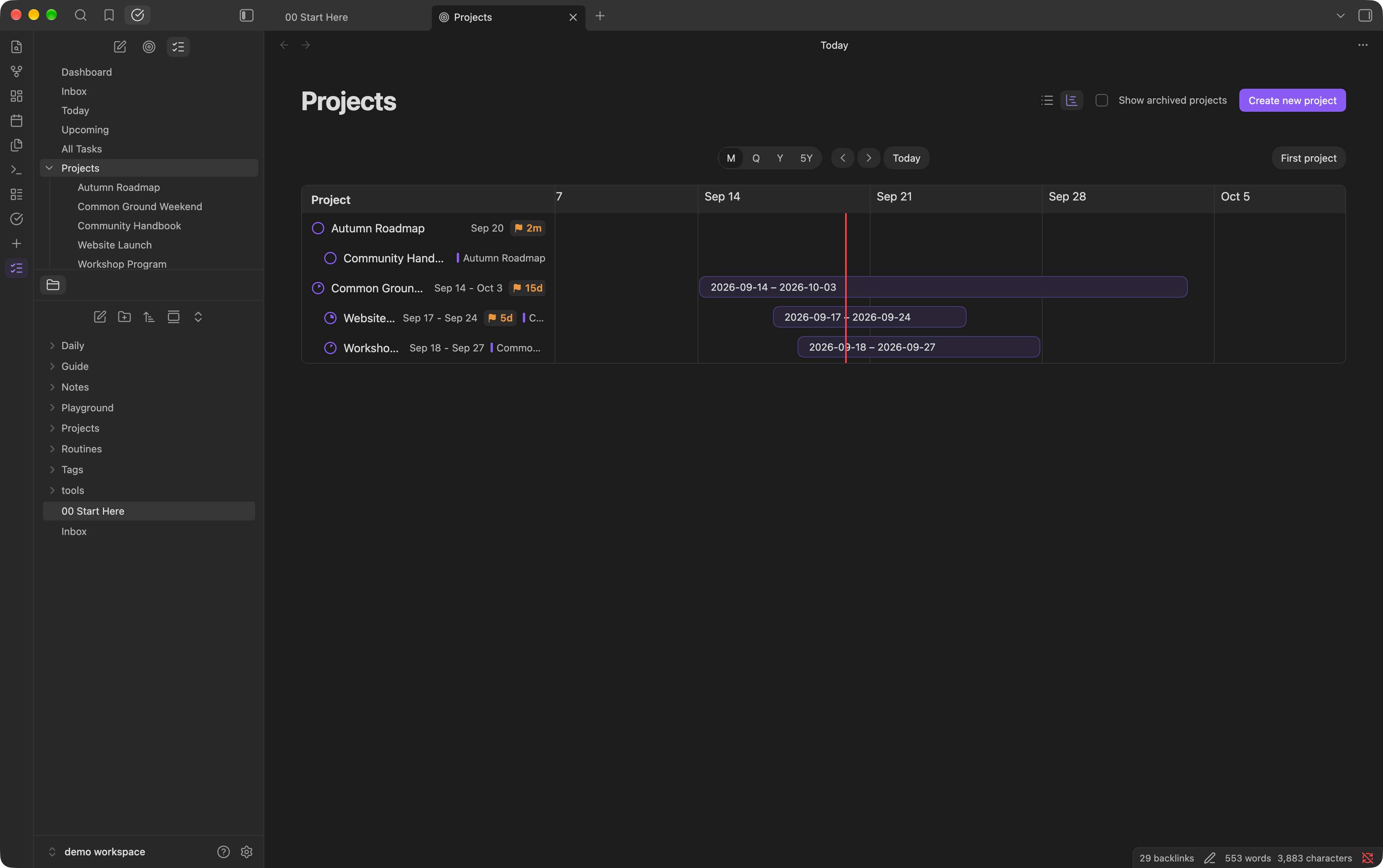Click new folder icon in file explorer

pyautogui.click(x=124, y=317)
